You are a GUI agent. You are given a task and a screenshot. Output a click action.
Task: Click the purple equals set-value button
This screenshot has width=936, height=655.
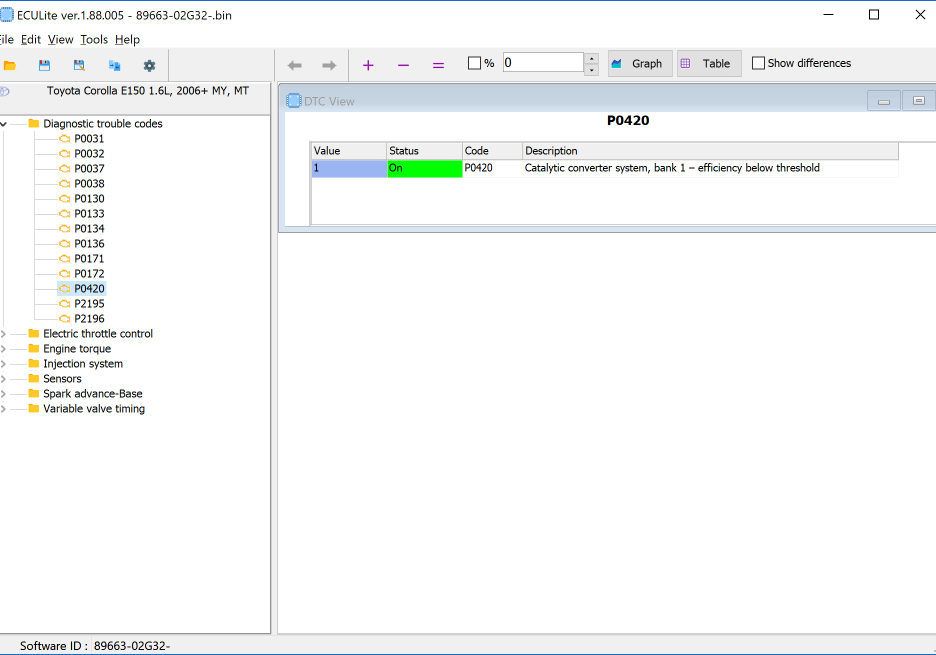[438, 65]
